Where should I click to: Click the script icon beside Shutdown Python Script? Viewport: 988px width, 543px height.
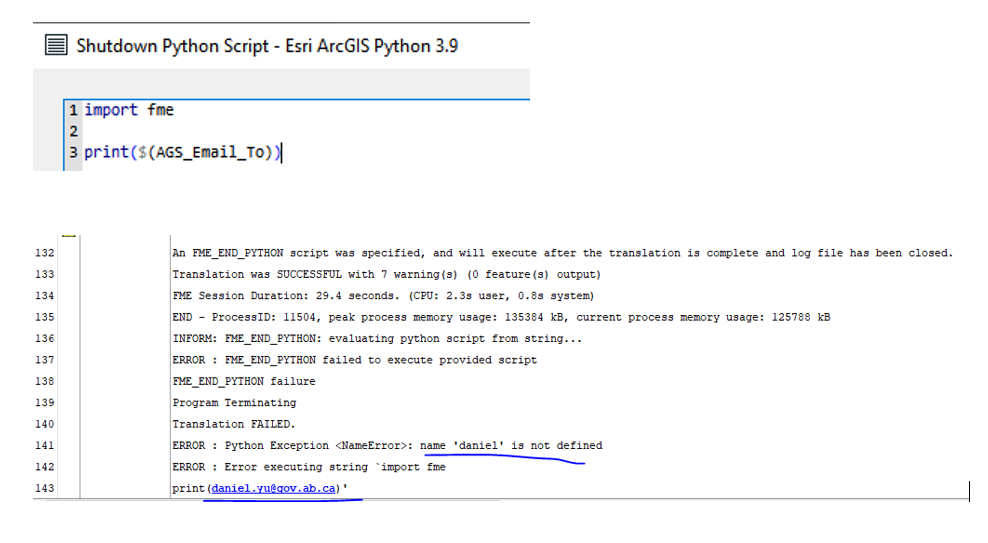click(x=56, y=45)
